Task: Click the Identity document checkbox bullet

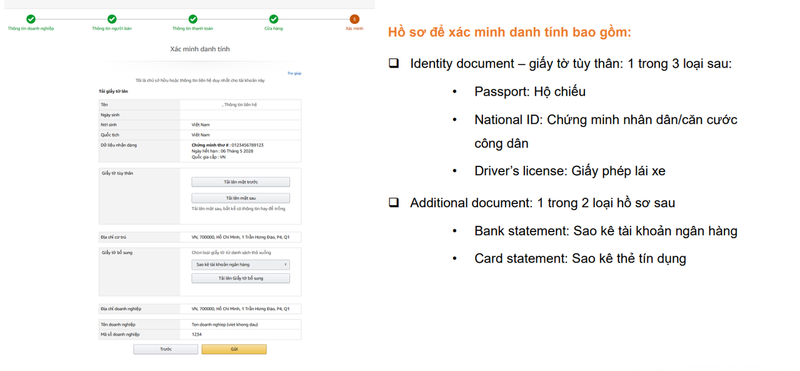Action: tap(393, 64)
